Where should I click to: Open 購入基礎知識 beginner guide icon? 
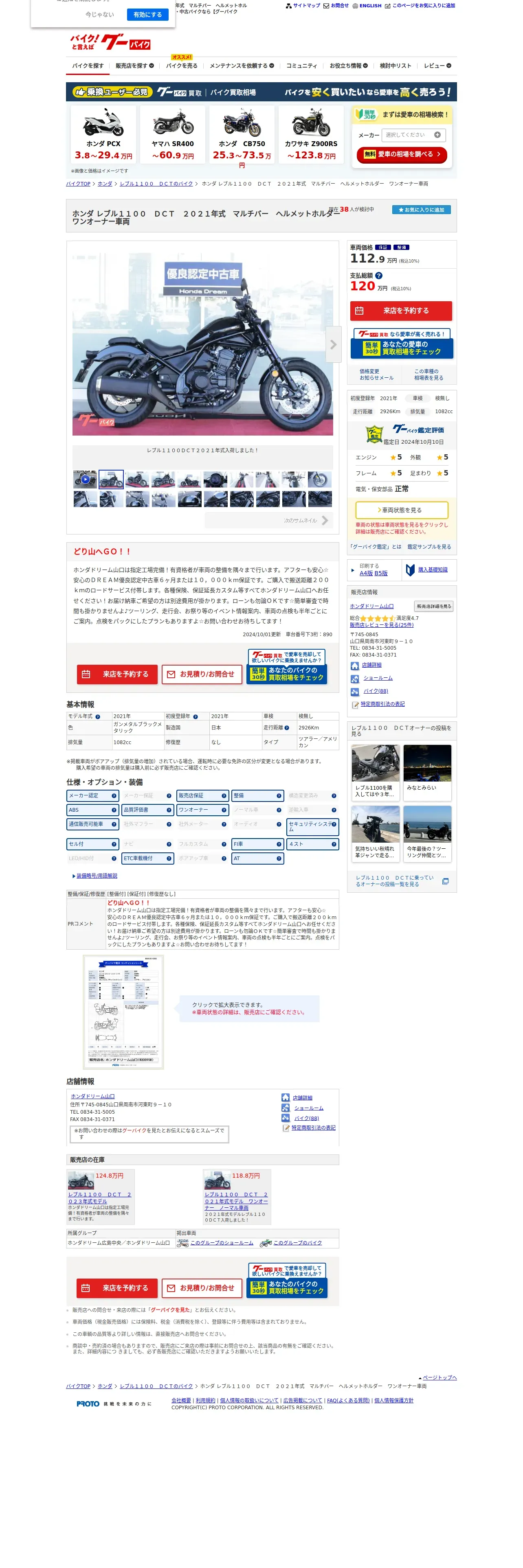(427, 570)
